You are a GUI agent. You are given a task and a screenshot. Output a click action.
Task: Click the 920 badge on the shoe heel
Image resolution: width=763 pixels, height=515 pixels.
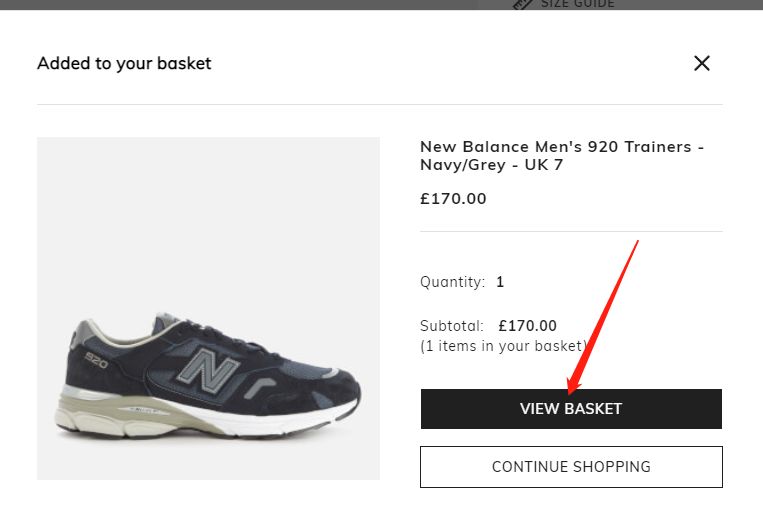coord(95,360)
